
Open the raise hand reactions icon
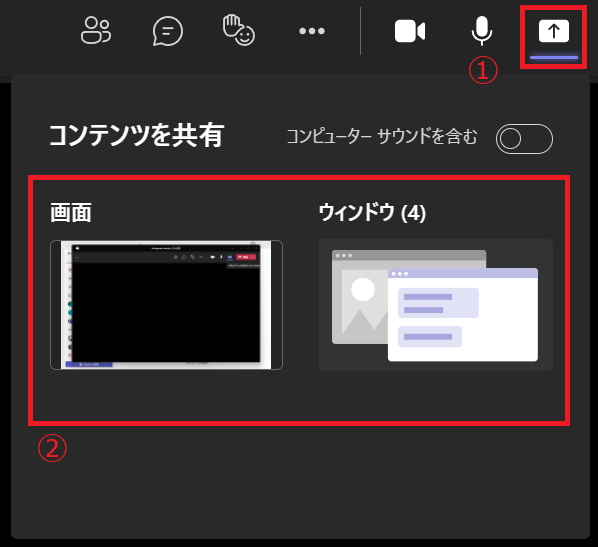tap(239, 30)
